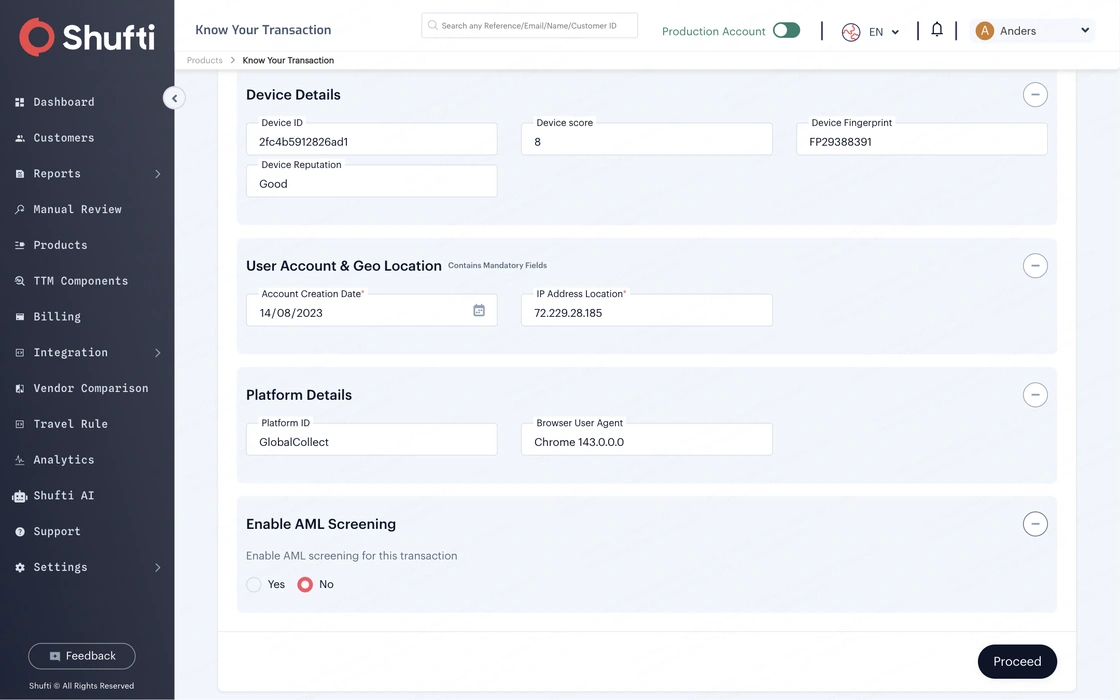This screenshot has height=700, width=1120.
Task: Collapse the Device Details section
Action: pyautogui.click(x=1034, y=94)
